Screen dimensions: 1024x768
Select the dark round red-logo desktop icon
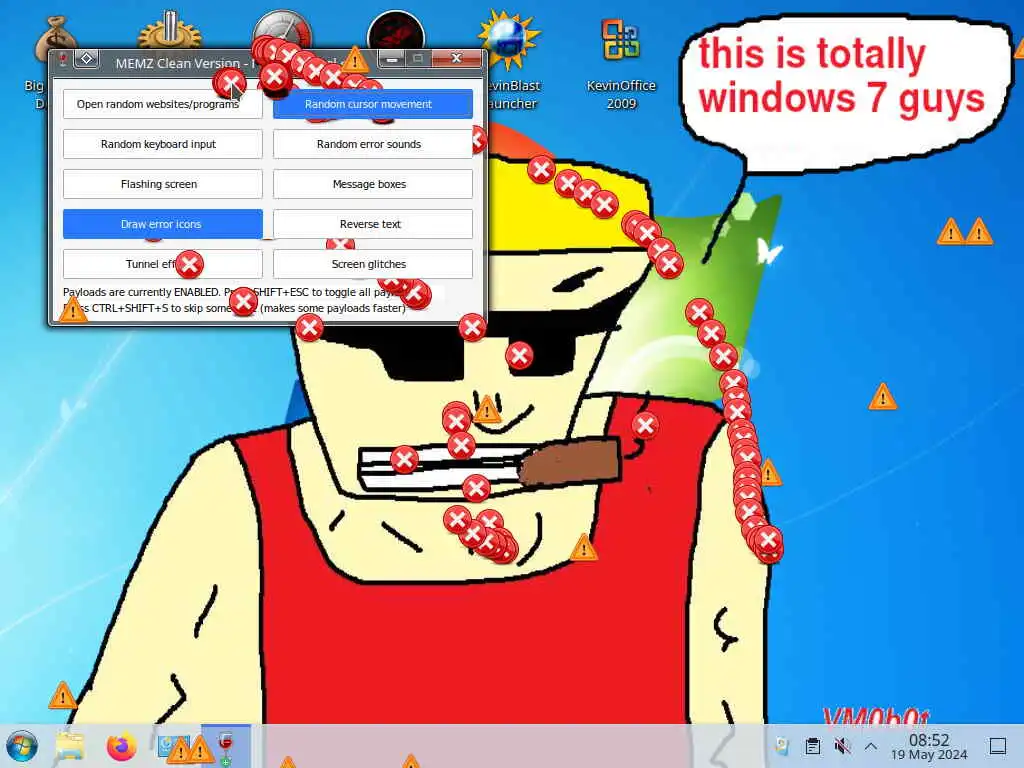pyautogui.click(x=396, y=31)
